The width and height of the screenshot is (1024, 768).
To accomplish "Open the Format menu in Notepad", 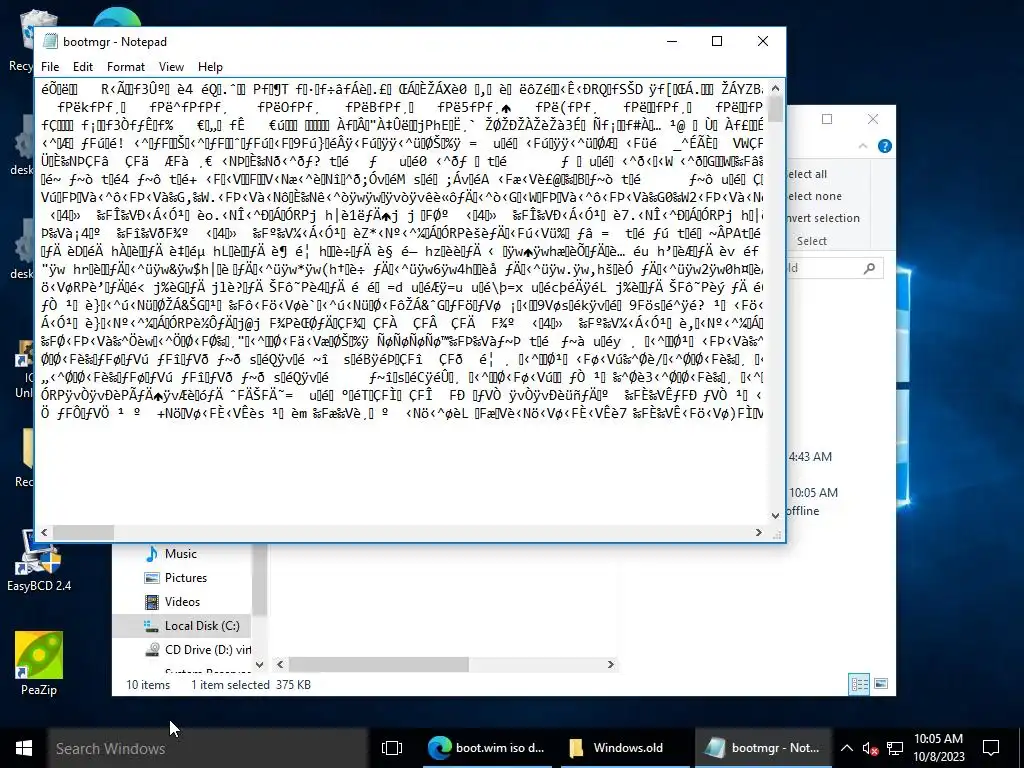I will point(125,67).
